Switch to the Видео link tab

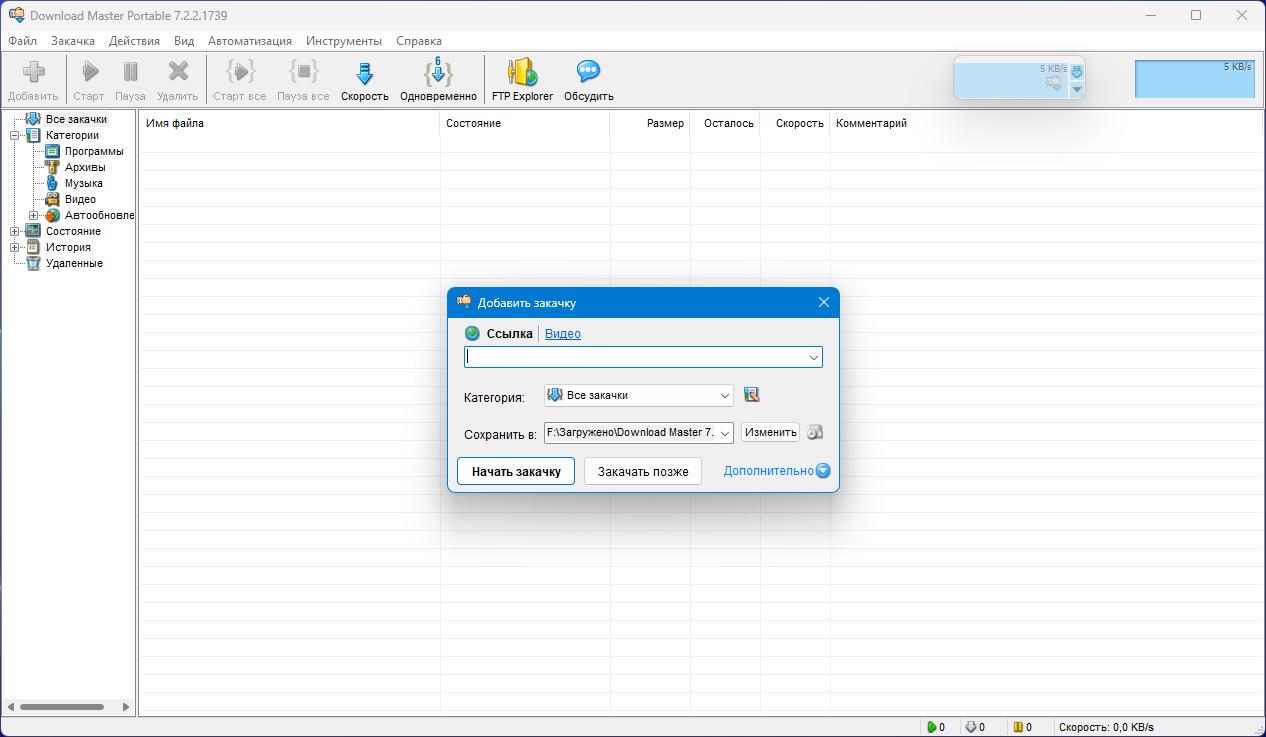click(x=562, y=334)
